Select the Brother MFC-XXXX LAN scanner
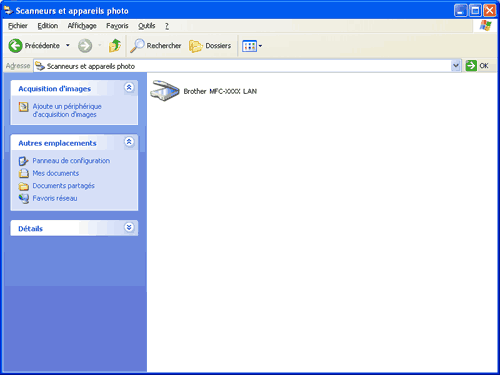Screen dimensions: 500x375 click(203, 91)
